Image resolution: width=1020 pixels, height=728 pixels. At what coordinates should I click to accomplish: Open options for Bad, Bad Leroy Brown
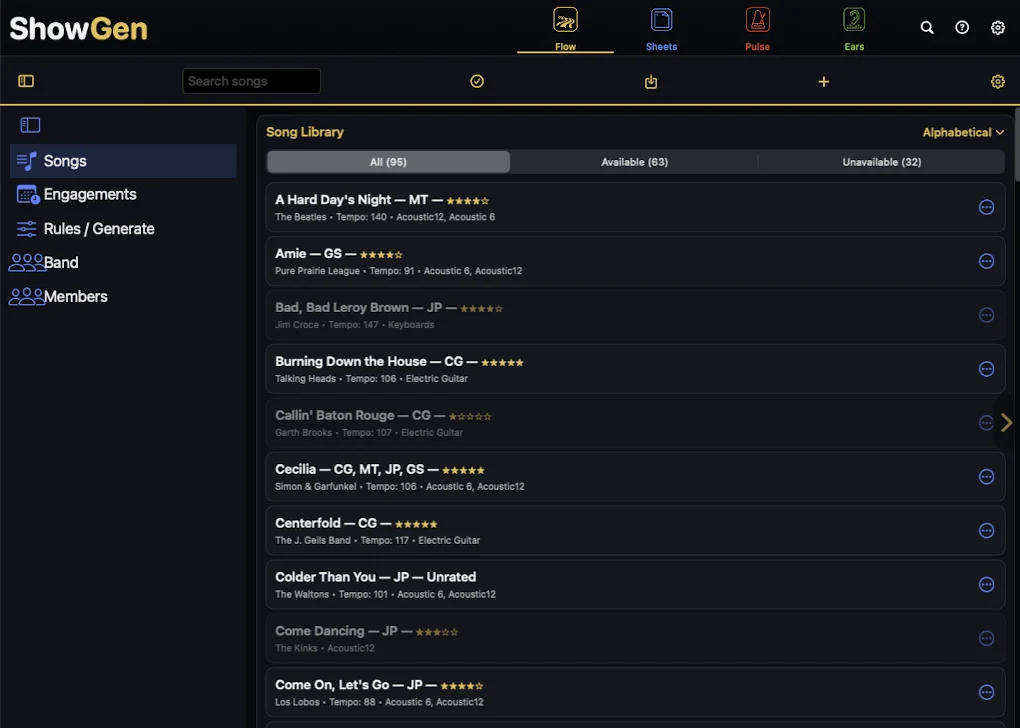[986, 315]
